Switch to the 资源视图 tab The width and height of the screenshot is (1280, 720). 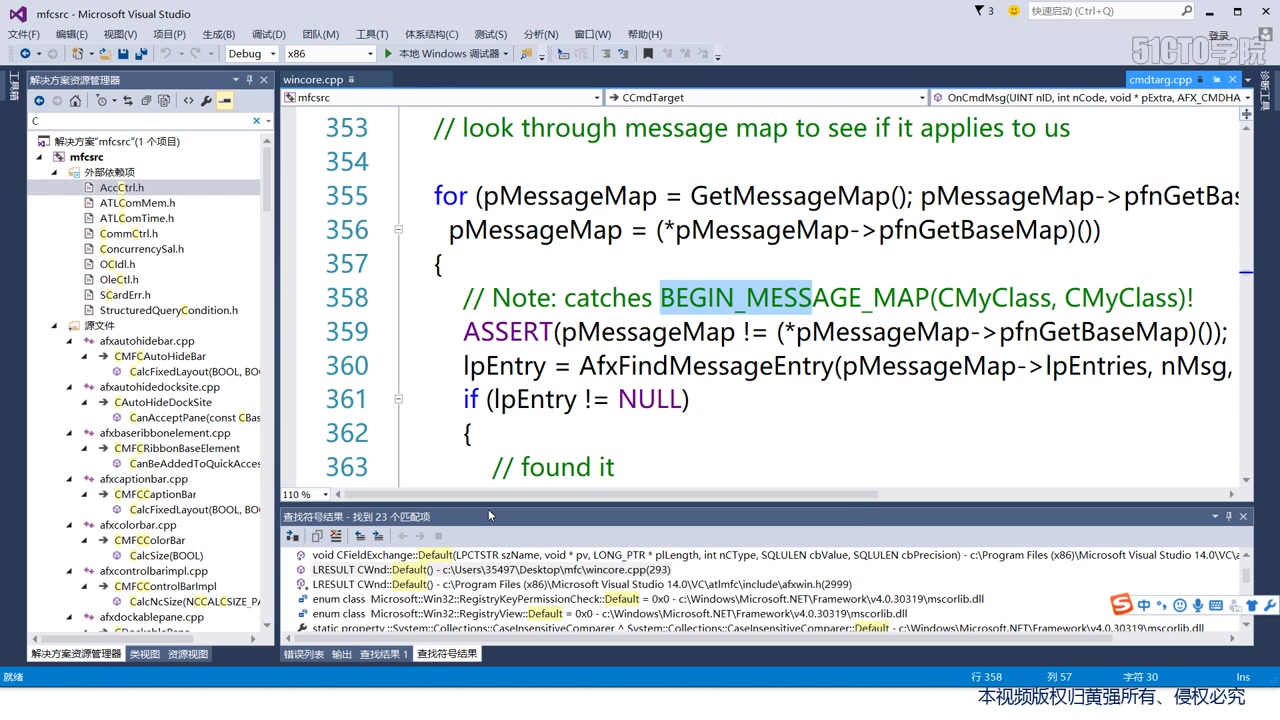coord(188,654)
